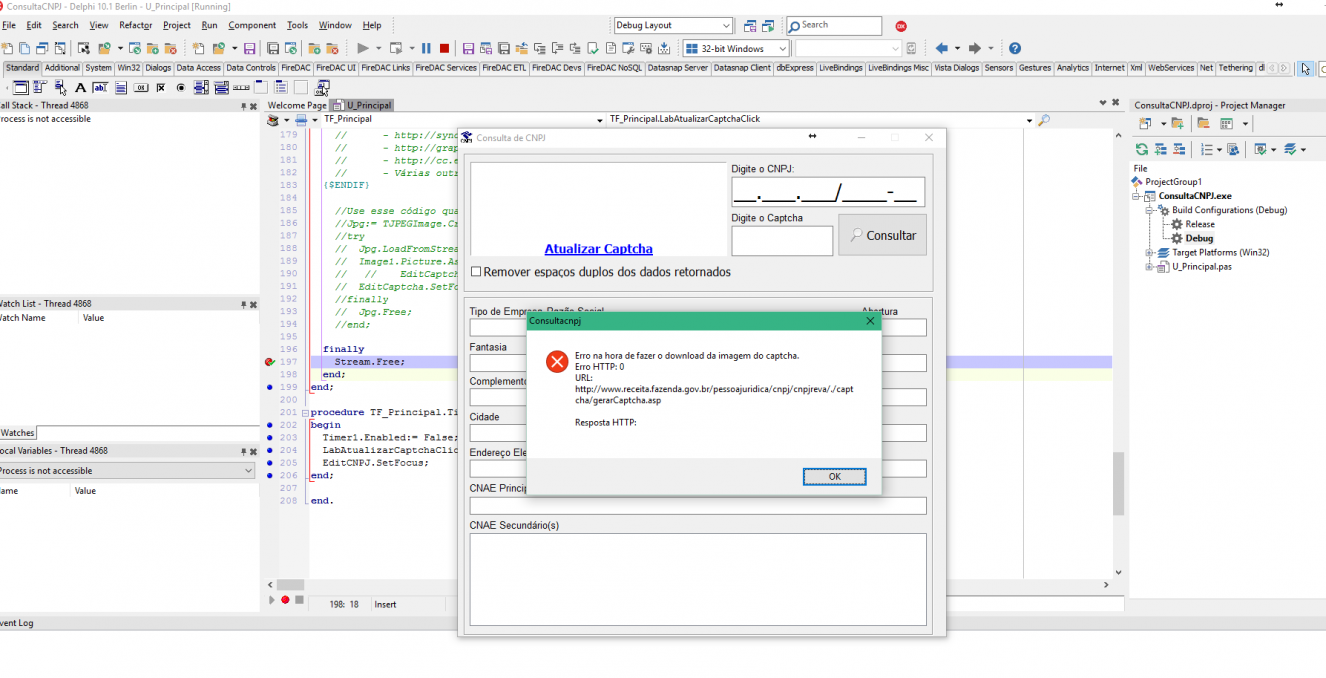
Task: Click the magnifier icon beside method combo
Action: point(1044,120)
